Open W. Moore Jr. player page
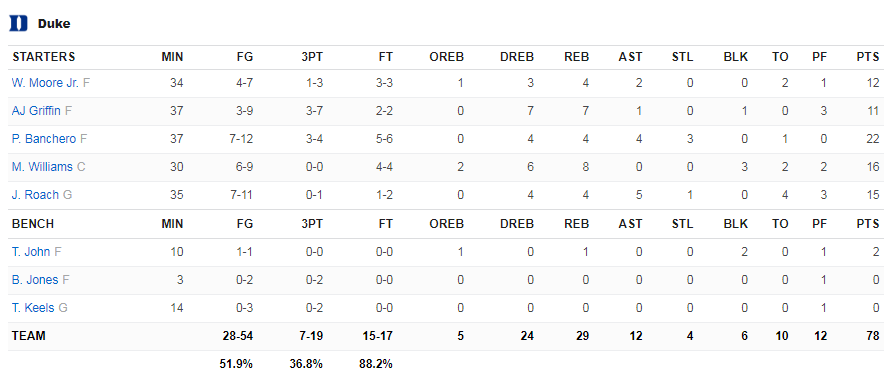Image resolution: width=895 pixels, height=380 pixels. click(46, 83)
